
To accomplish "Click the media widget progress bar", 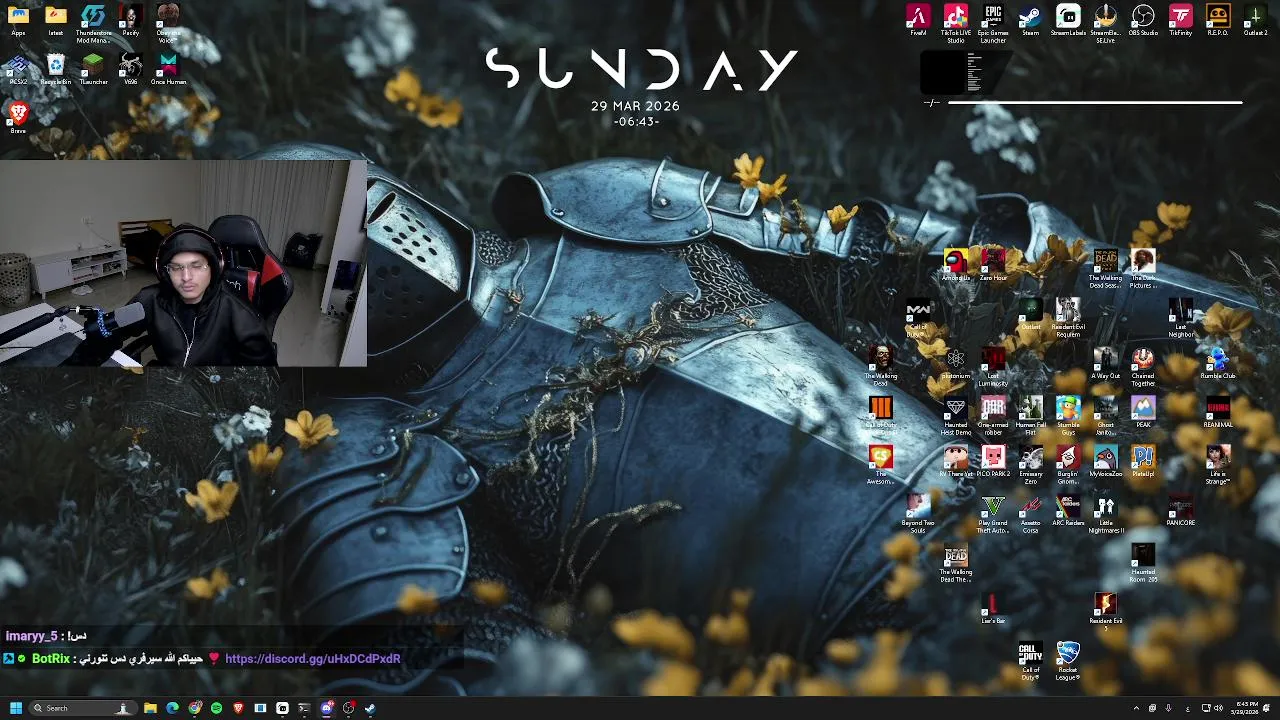I will [x=1094, y=102].
